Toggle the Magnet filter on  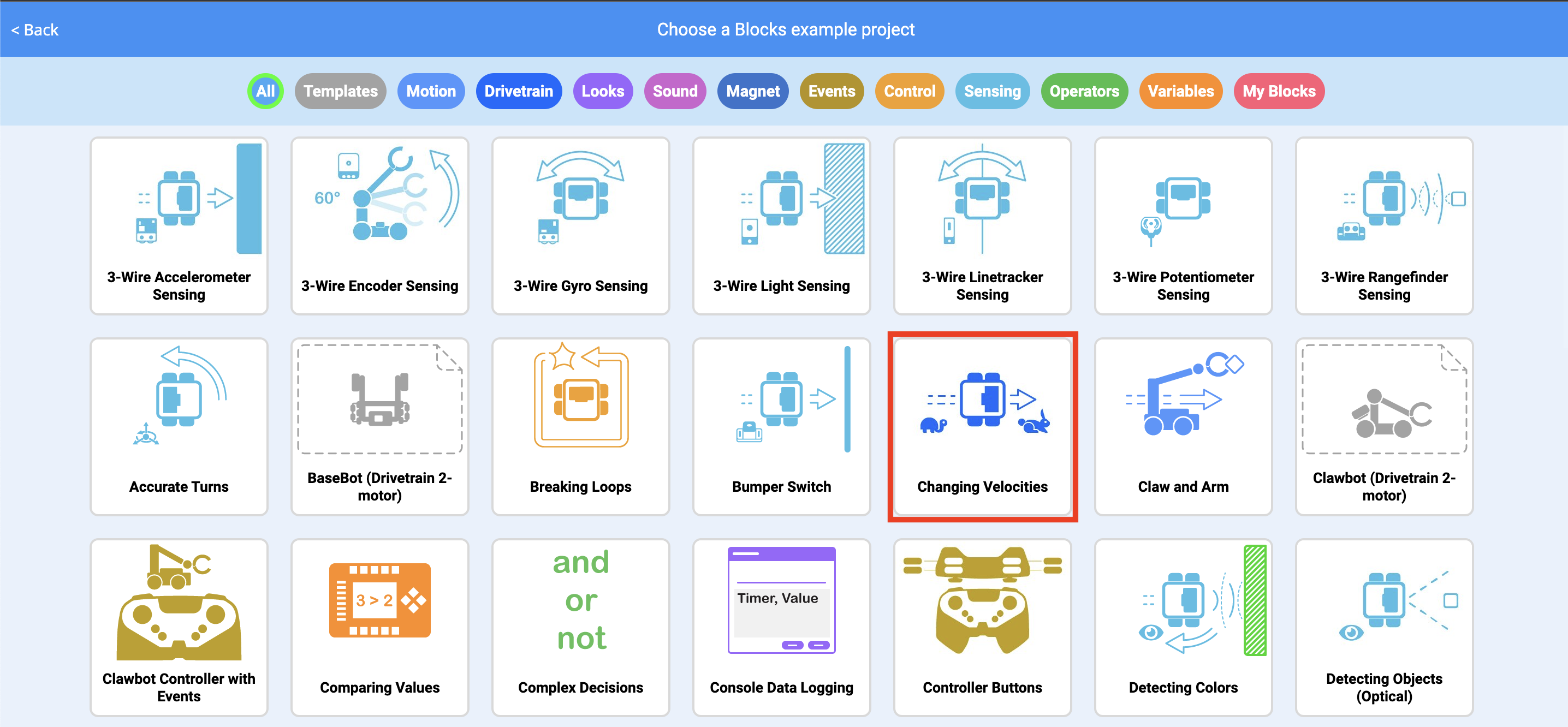pos(753,91)
